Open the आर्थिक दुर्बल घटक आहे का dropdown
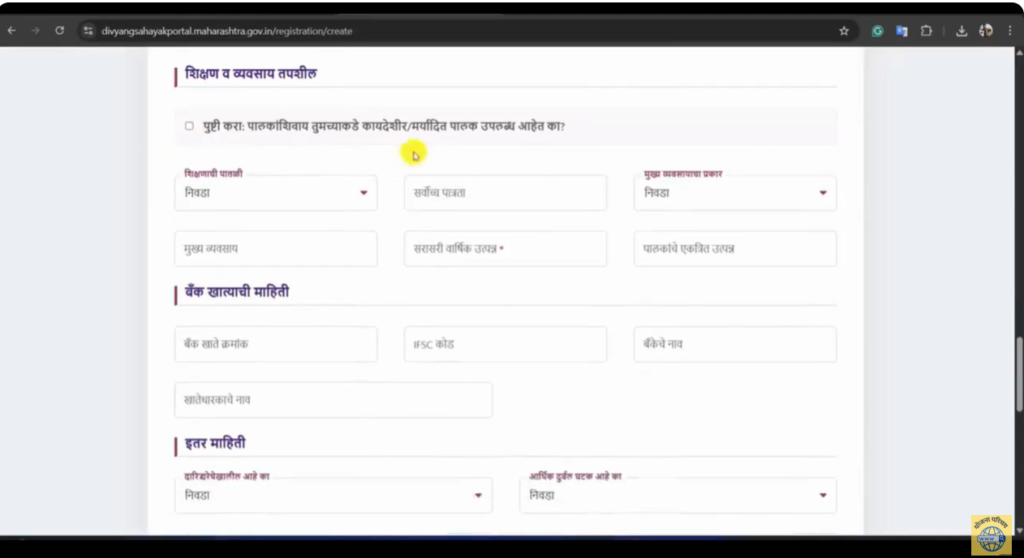This screenshot has width=1024, height=558. [x=677, y=495]
